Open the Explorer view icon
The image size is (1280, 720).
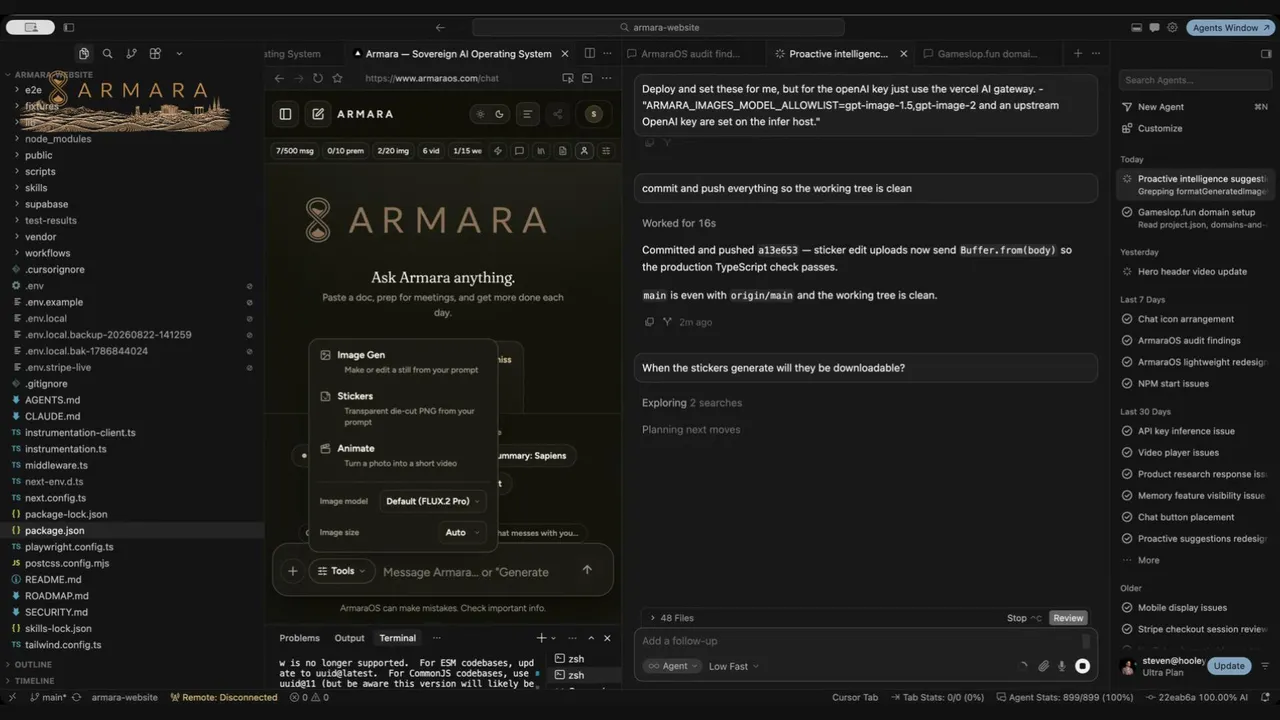[x=84, y=54]
